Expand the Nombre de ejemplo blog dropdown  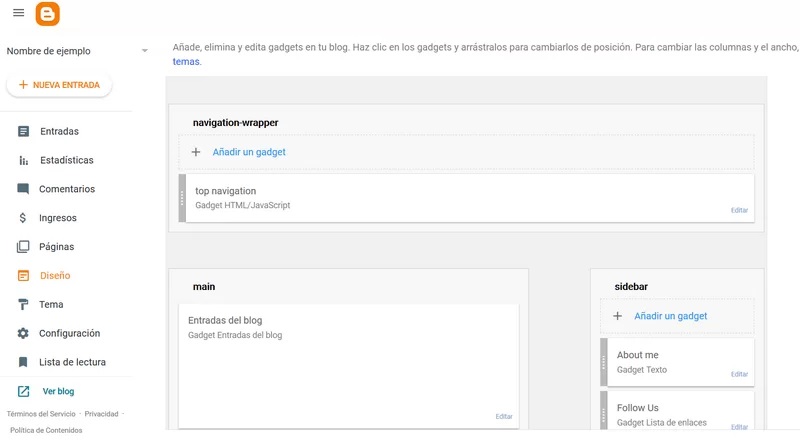[x=144, y=51]
